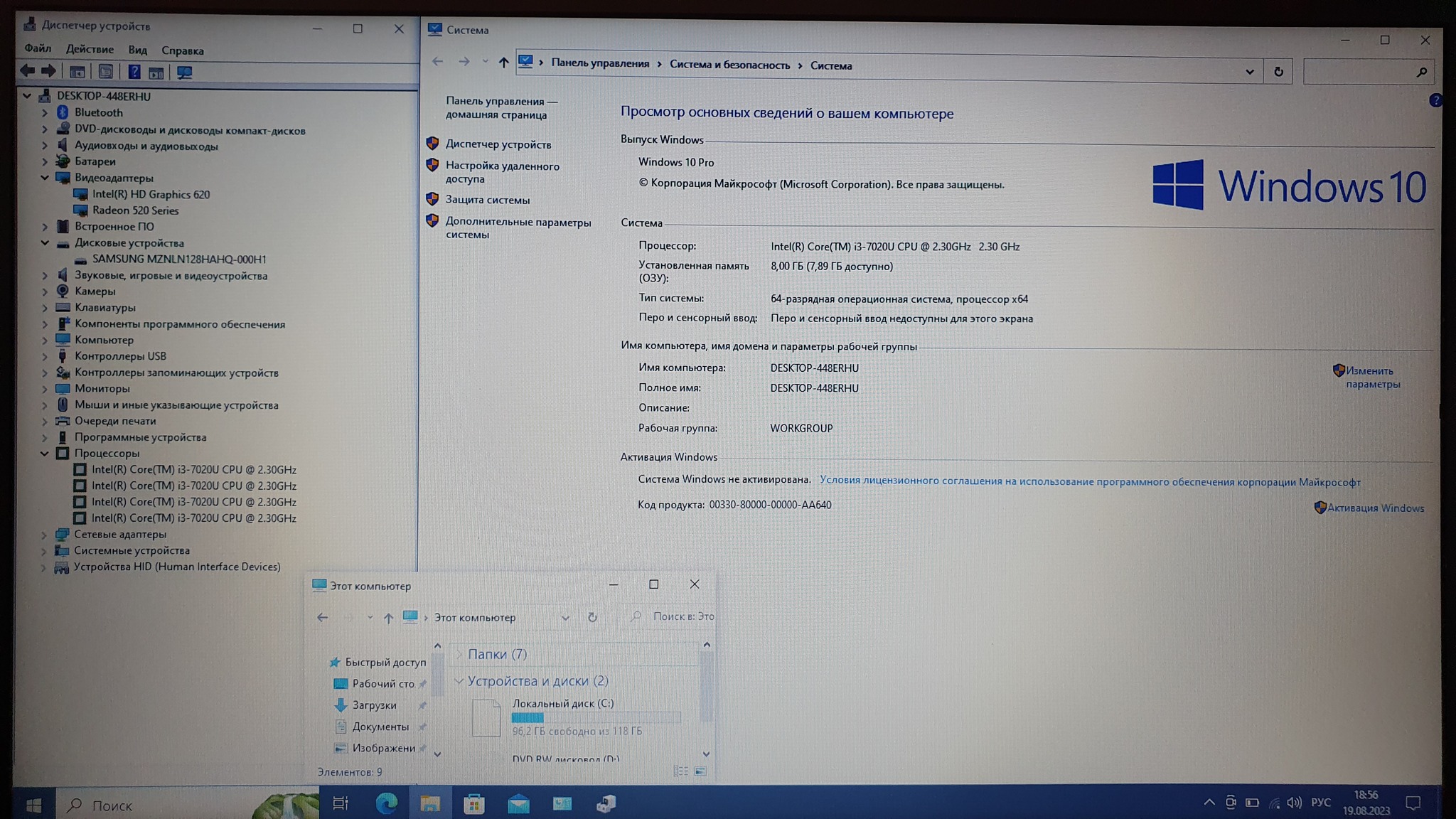Open address bar history dropdown in System window

click(x=1249, y=71)
